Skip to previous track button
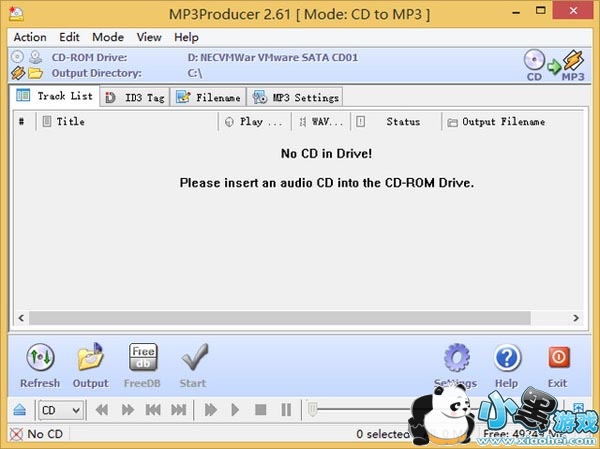The width and height of the screenshot is (600, 449). tap(153, 410)
